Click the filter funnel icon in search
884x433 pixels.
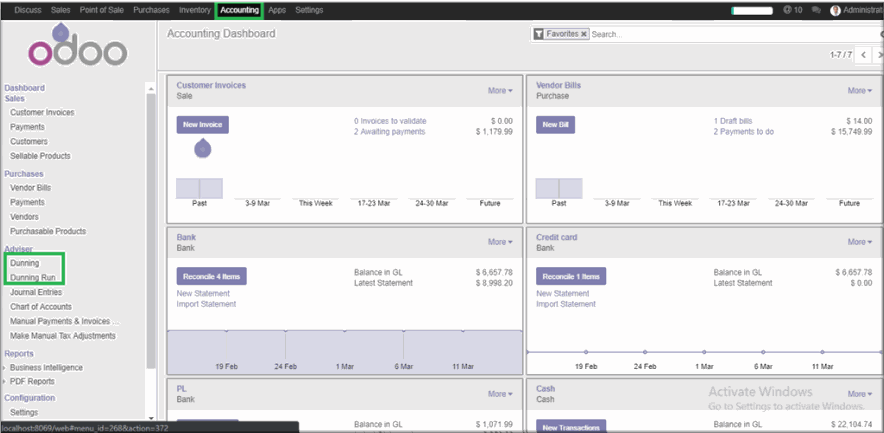point(539,34)
